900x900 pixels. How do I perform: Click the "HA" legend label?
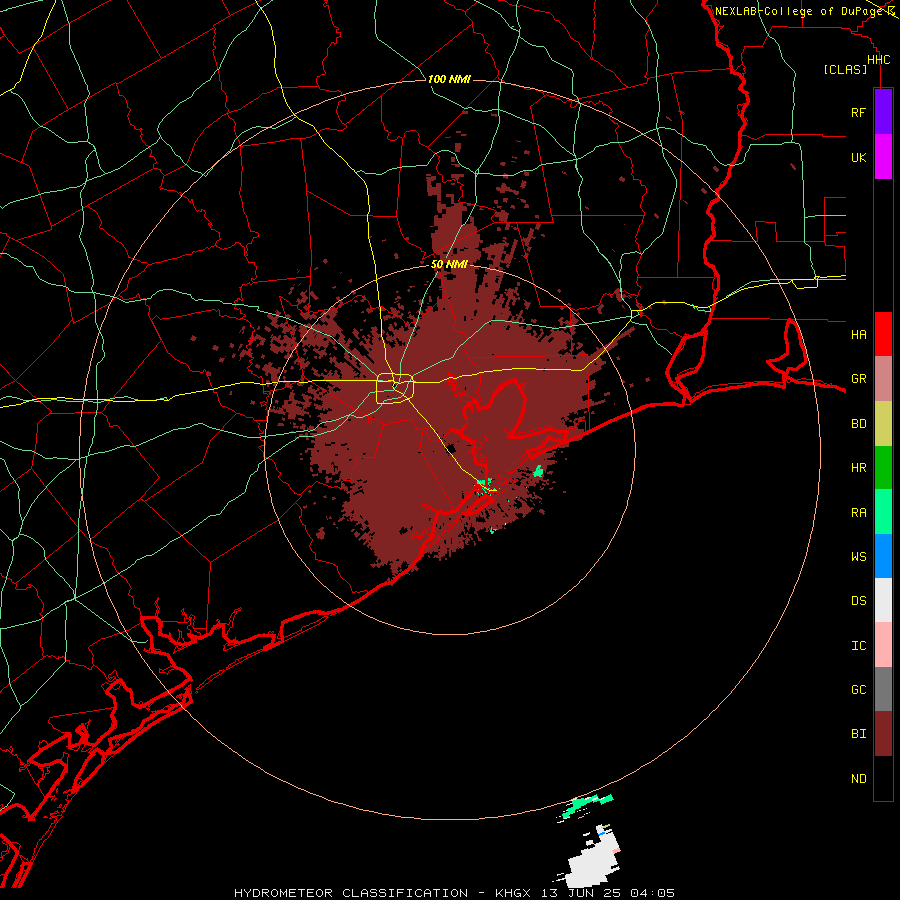[858, 334]
